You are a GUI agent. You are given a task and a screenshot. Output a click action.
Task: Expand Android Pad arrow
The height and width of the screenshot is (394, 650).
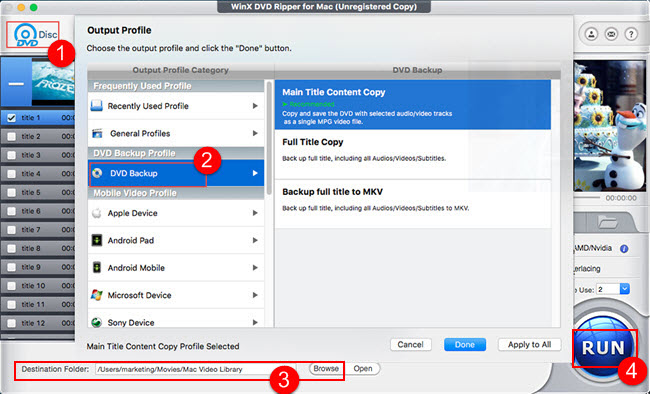[255, 240]
